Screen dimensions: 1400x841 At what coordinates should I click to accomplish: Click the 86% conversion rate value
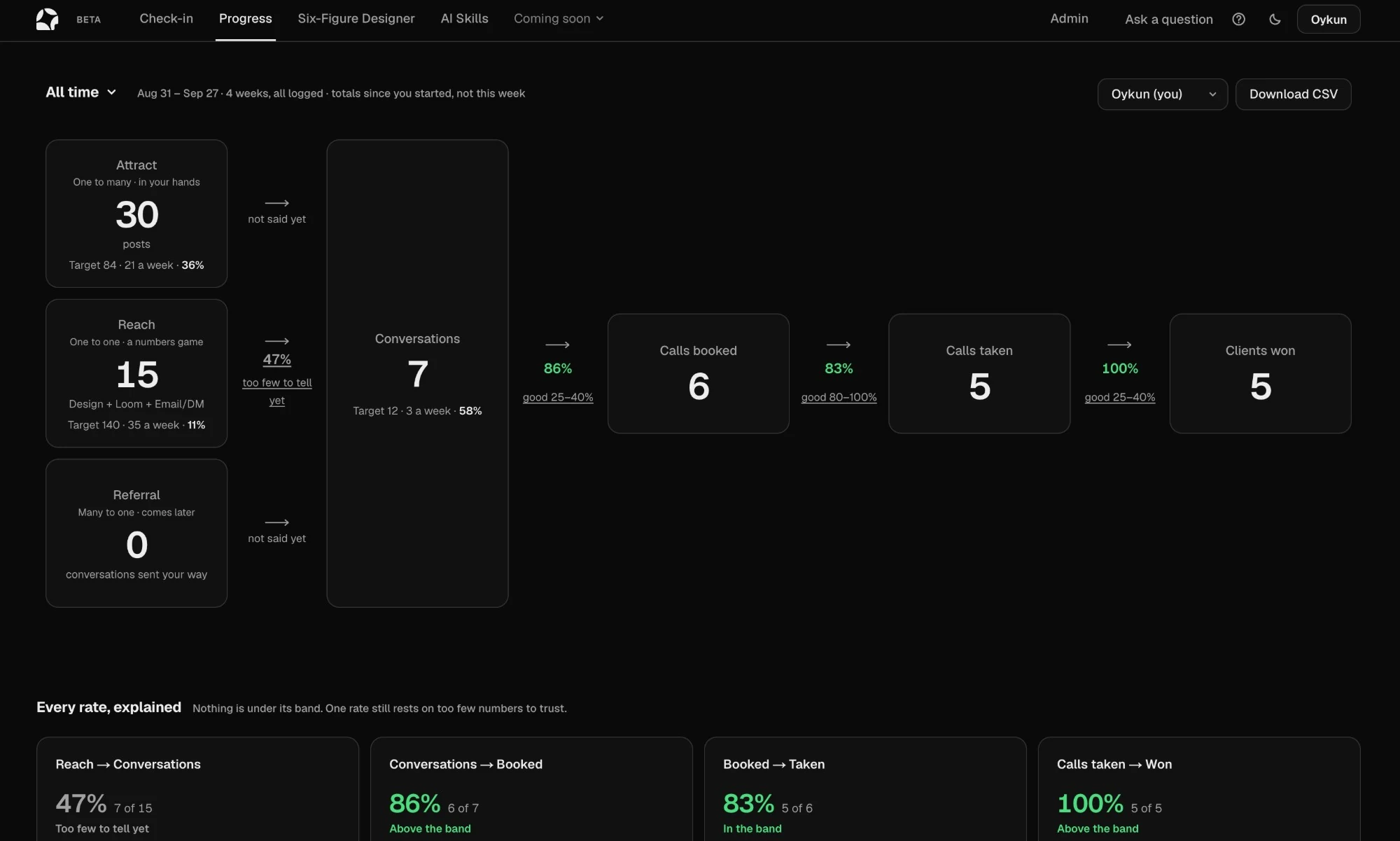[x=558, y=368]
